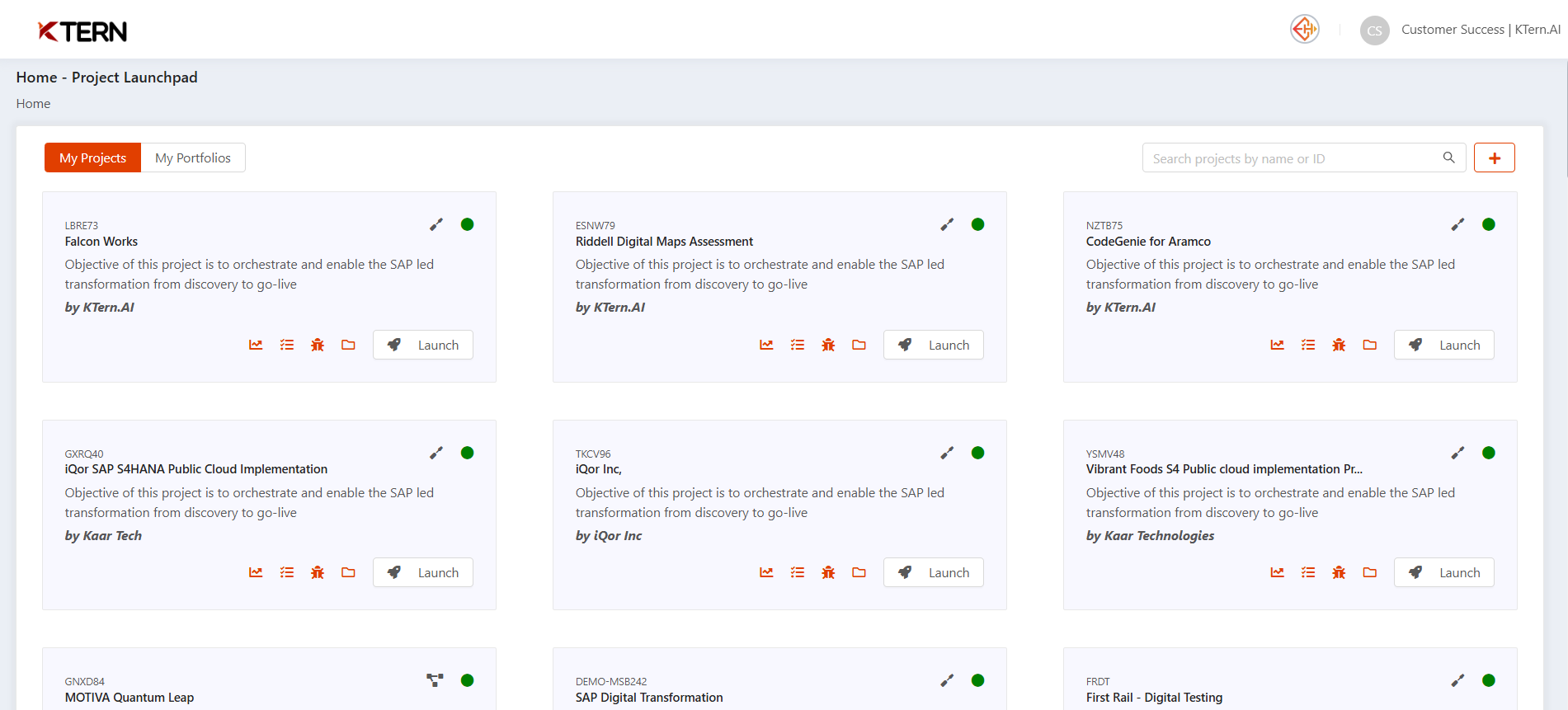This screenshot has height=710, width=1568.
Task: Edit SAP Digital Transformation via pencil icon
Action: click(x=947, y=680)
